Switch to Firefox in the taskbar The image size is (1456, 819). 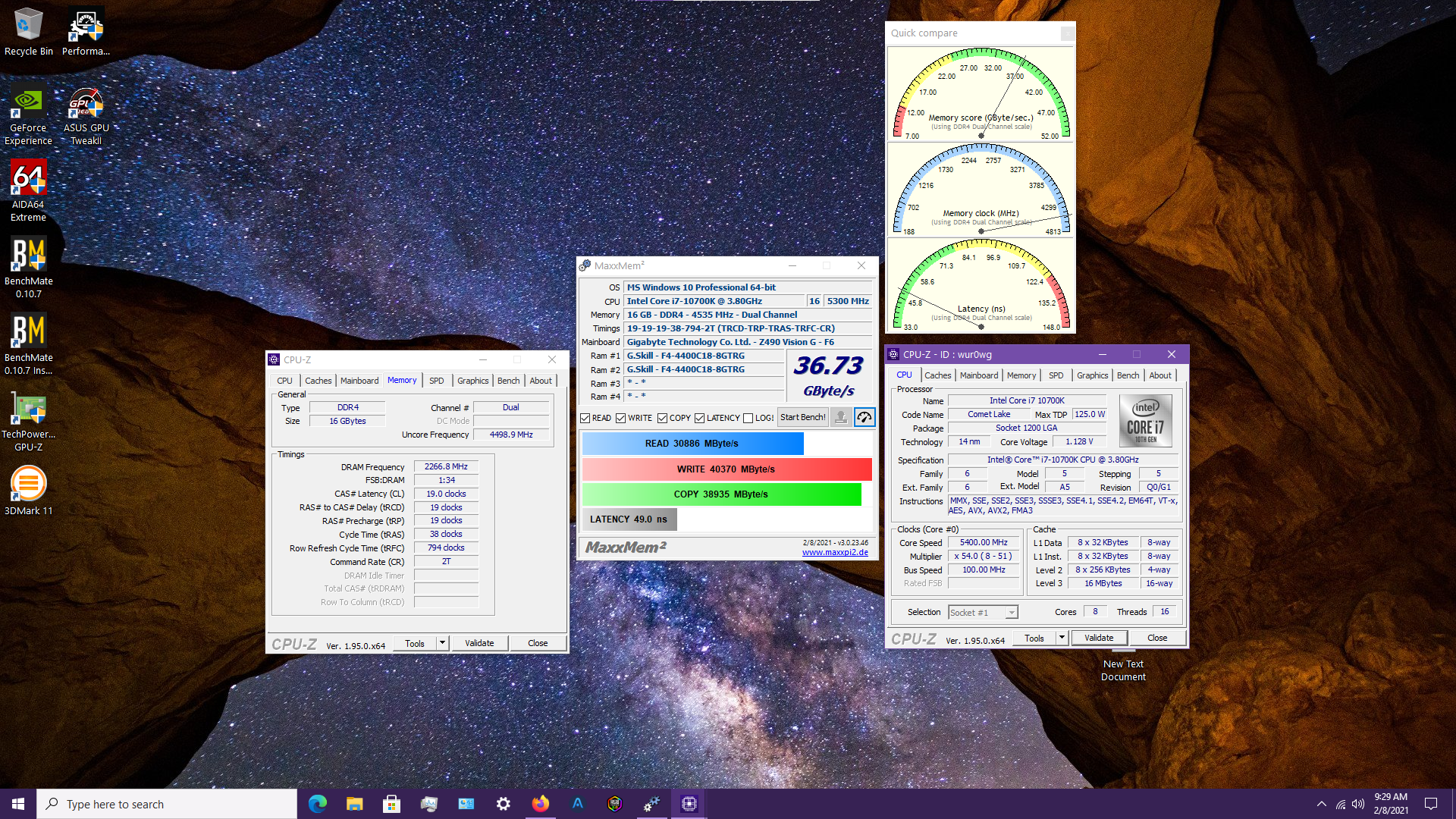[x=540, y=804]
